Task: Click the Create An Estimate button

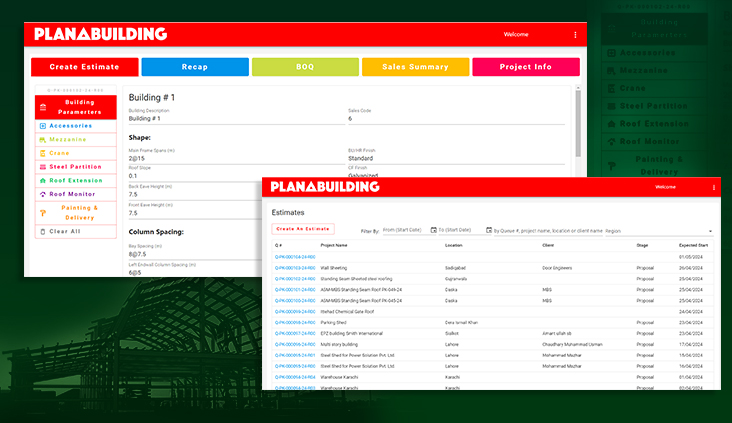Action: click(303, 229)
